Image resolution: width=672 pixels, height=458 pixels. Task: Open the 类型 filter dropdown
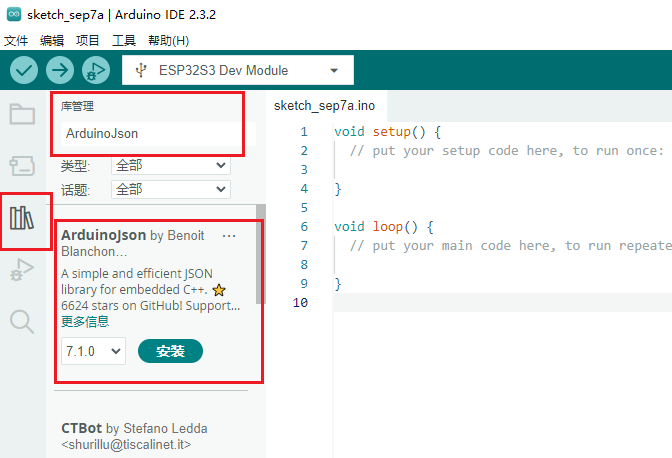coord(171,165)
